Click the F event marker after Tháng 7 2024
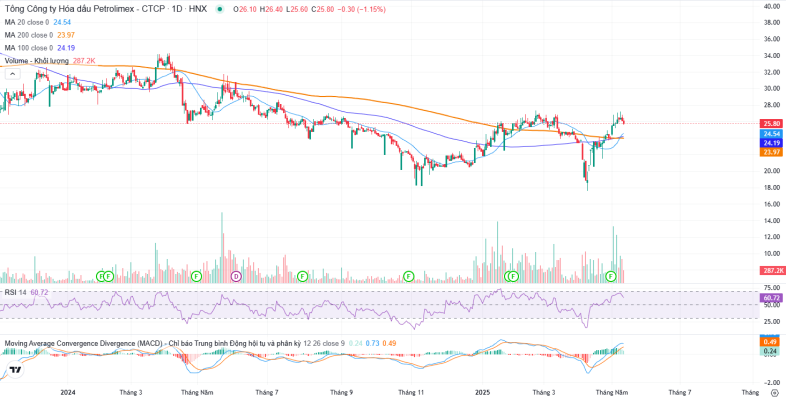The width and height of the screenshot is (786, 400). click(x=302, y=276)
